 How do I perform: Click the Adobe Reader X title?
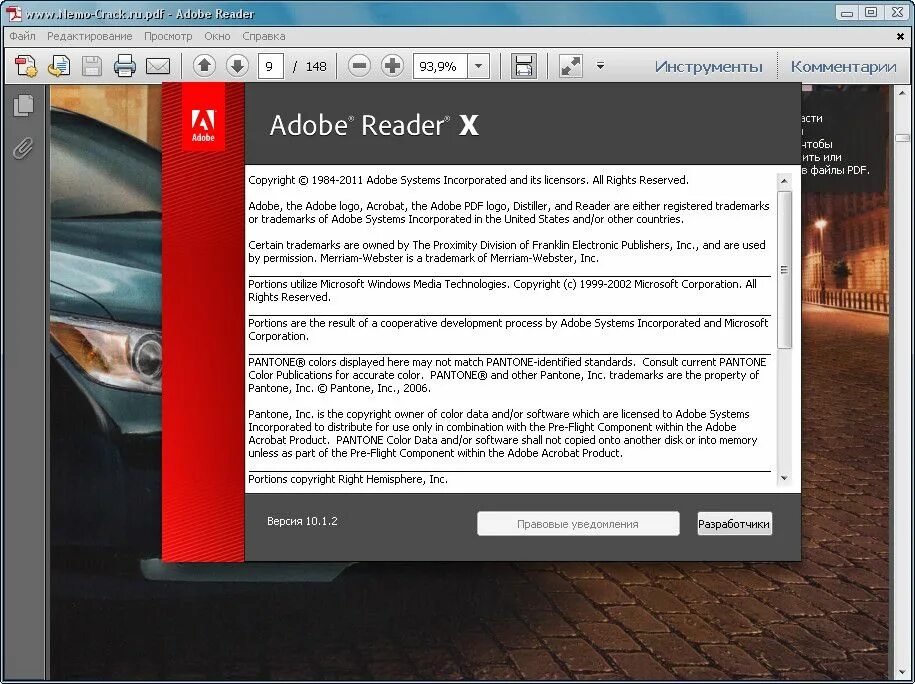click(x=374, y=125)
